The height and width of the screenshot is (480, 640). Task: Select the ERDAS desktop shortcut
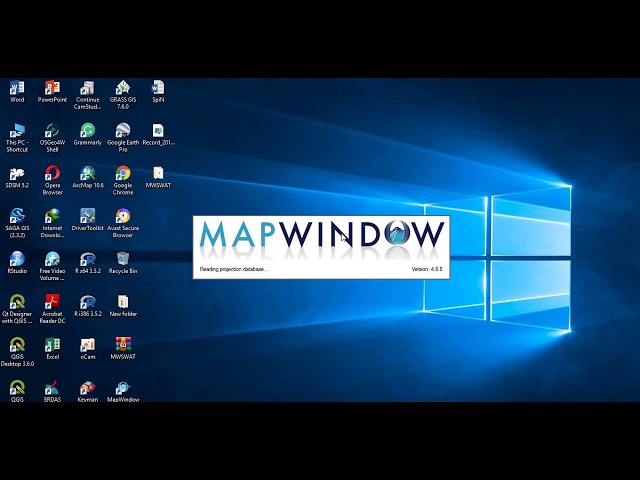(52, 391)
